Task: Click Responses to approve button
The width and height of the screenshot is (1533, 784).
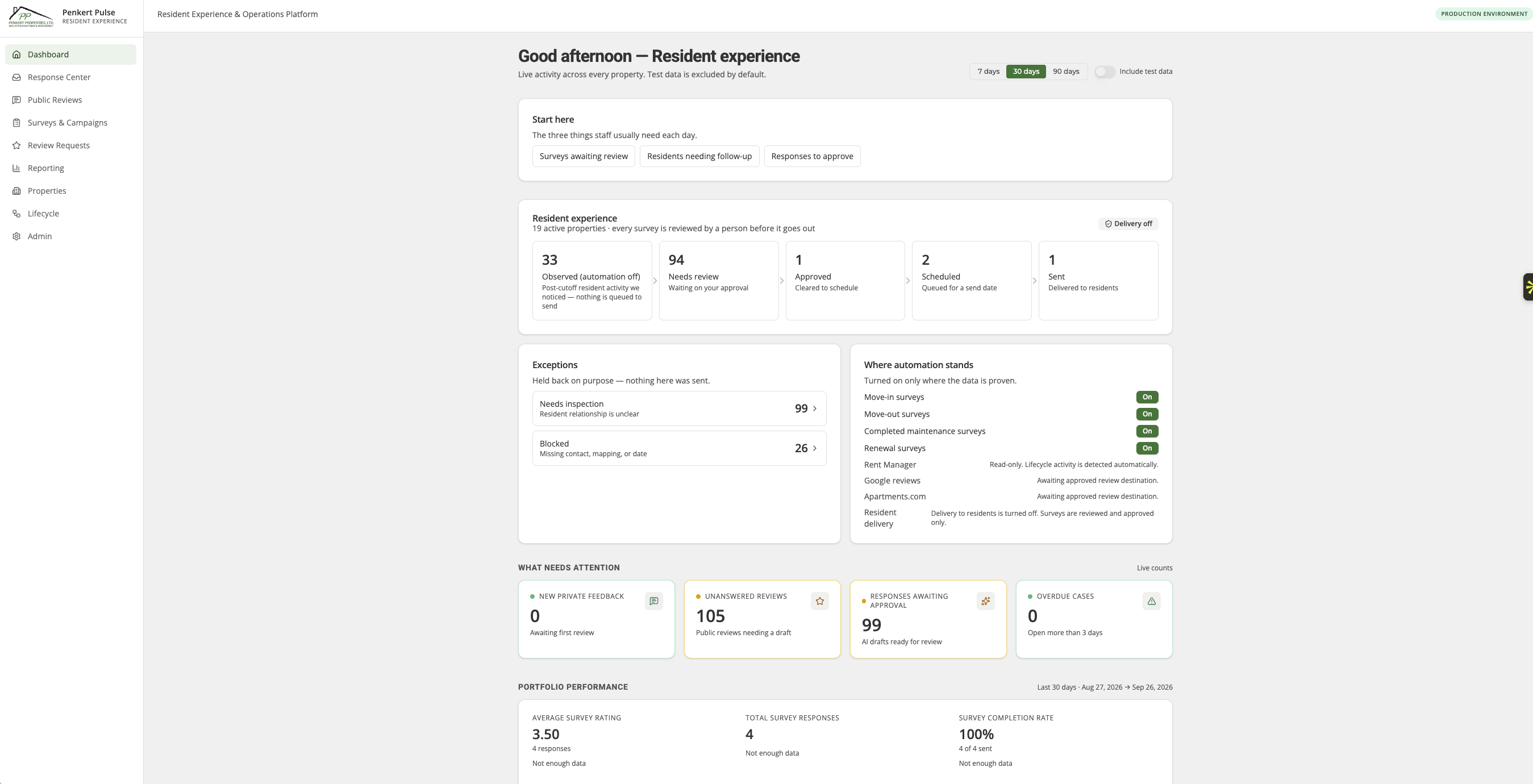Action: 812,156
